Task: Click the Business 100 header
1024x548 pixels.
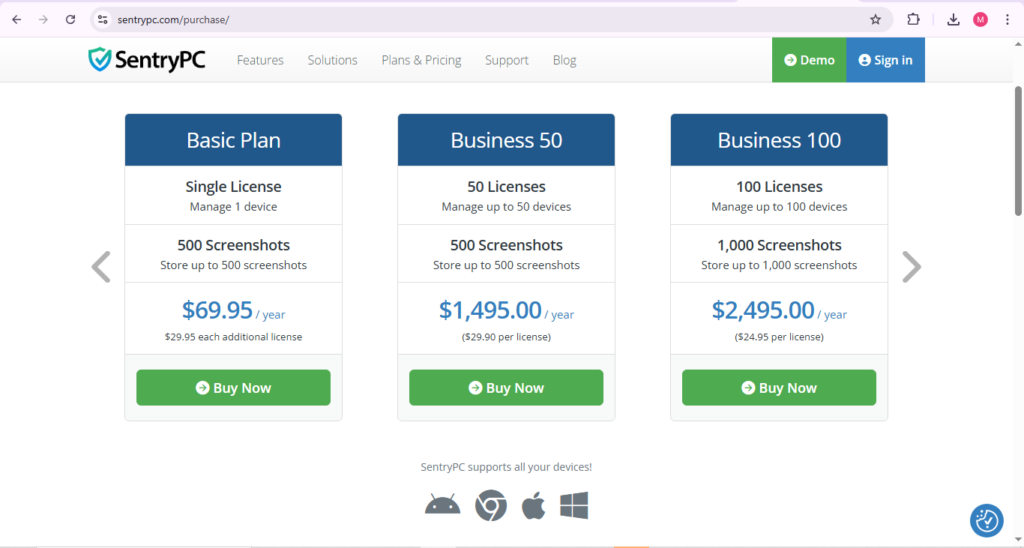Action: pos(779,140)
